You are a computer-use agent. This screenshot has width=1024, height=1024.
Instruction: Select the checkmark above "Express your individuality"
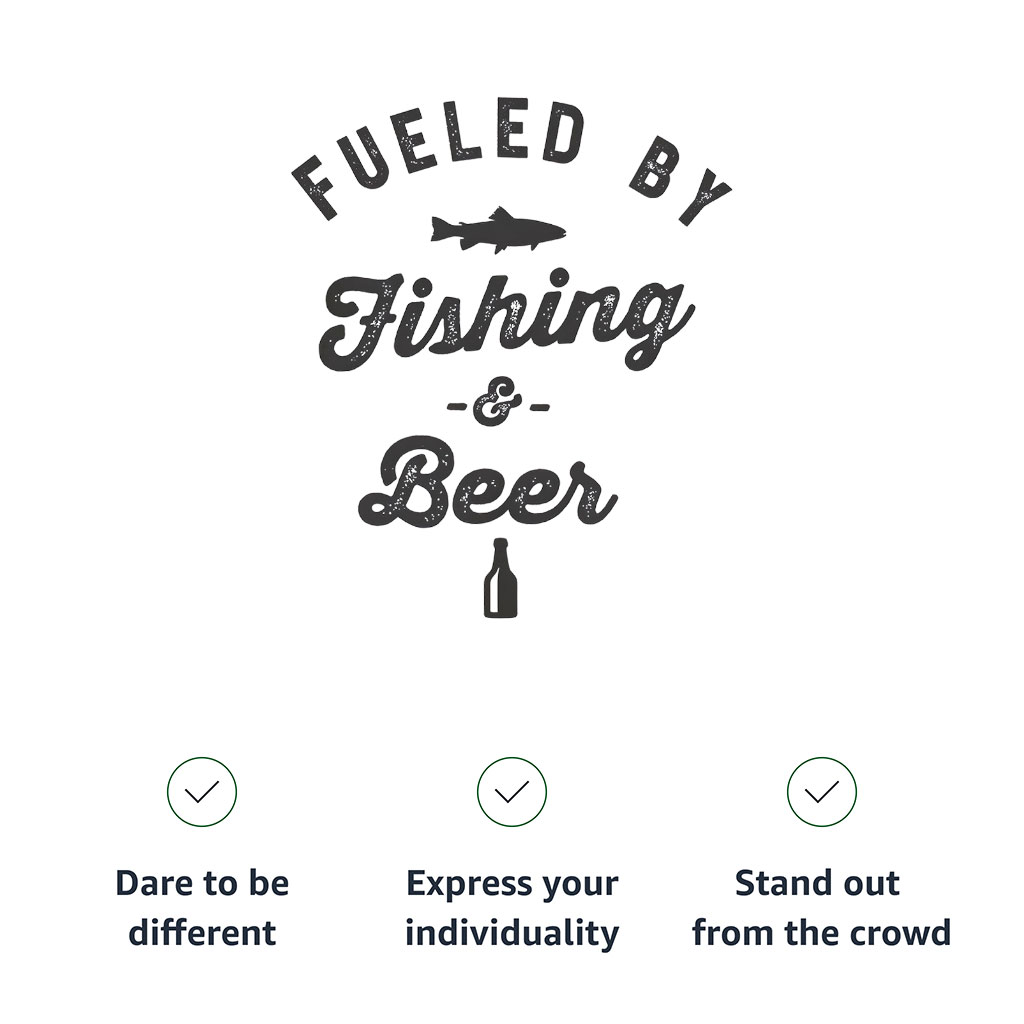[x=512, y=792]
